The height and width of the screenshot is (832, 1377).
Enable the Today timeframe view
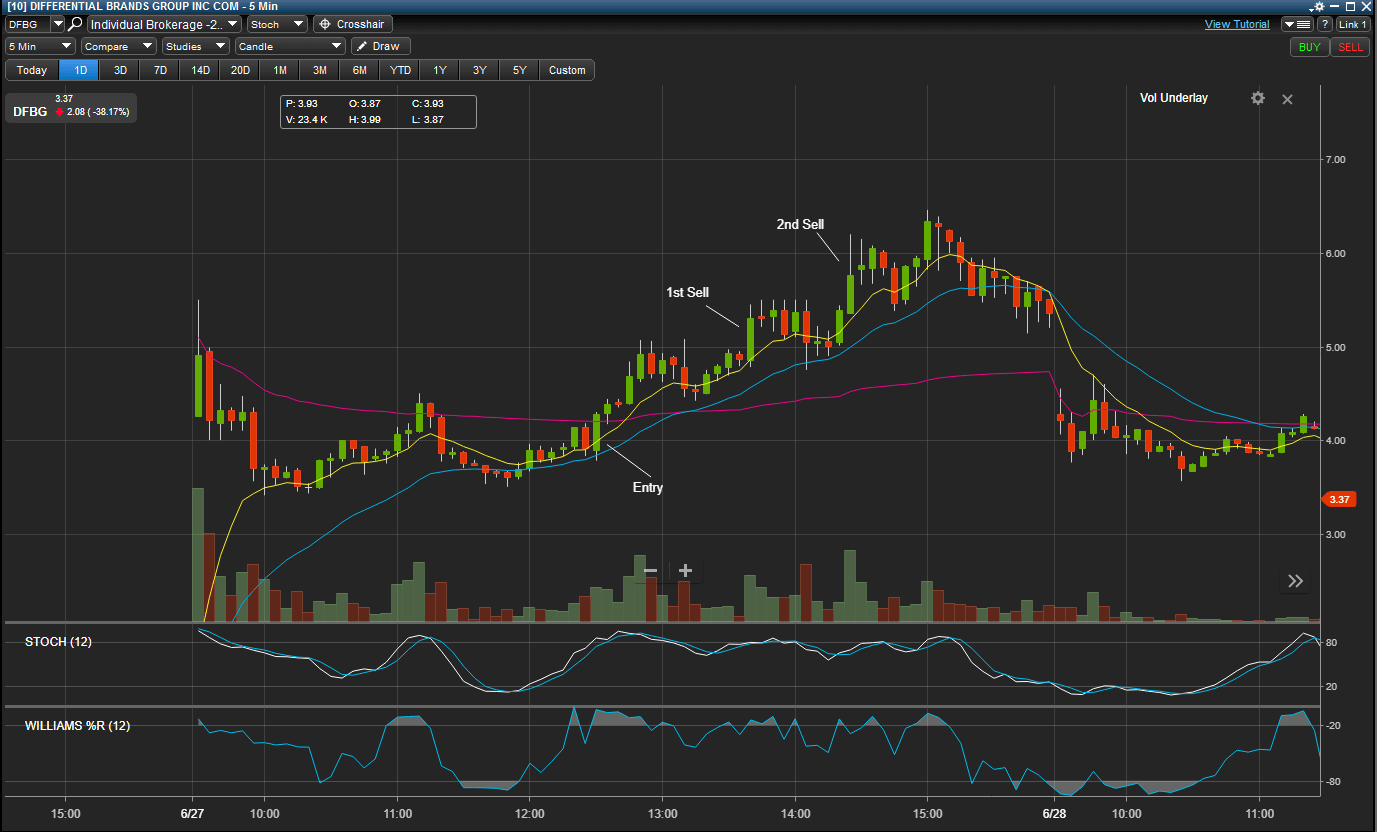(x=32, y=70)
